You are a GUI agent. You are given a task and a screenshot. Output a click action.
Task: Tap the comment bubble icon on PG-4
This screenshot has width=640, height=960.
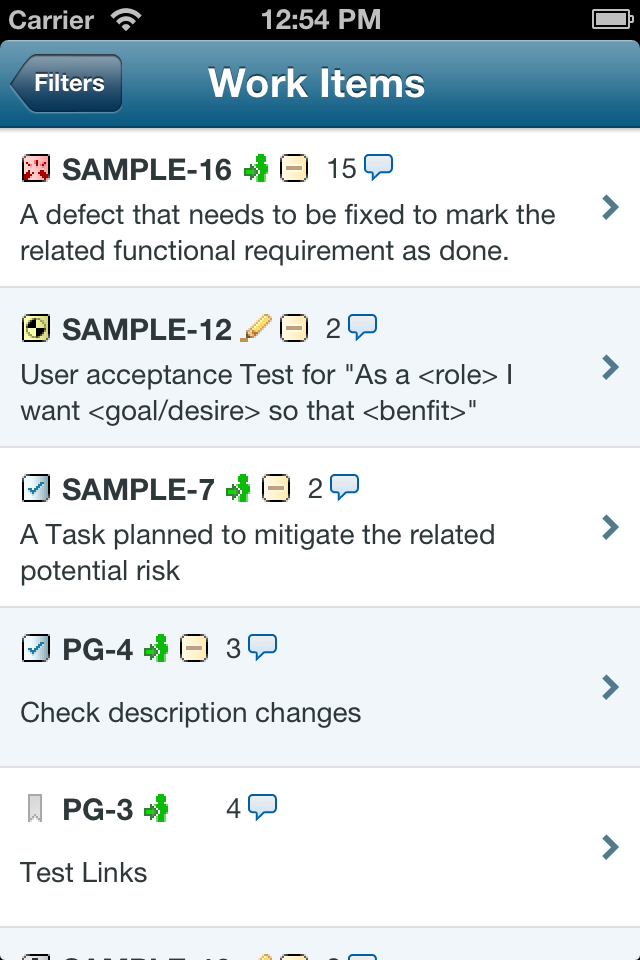click(x=262, y=648)
